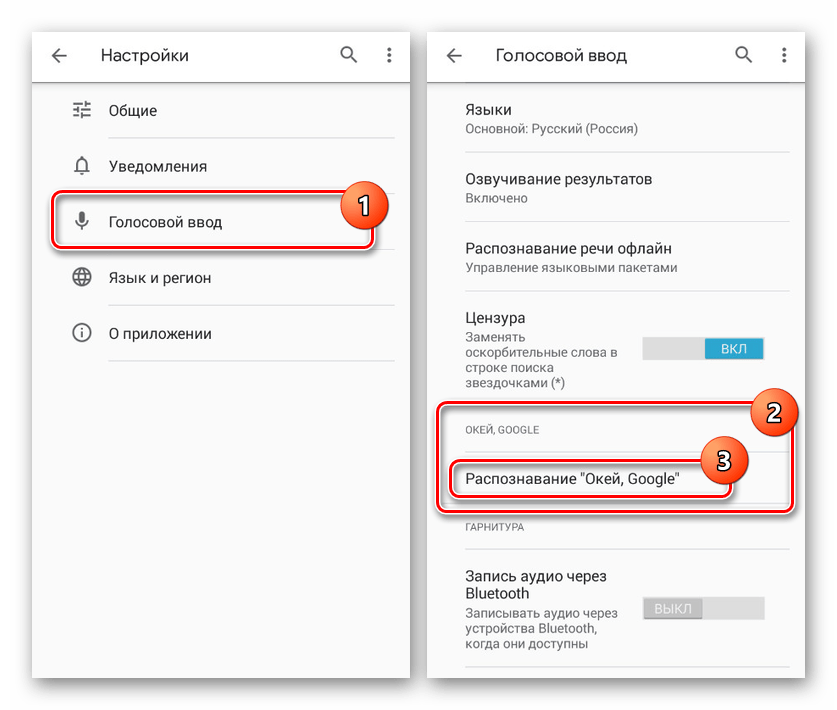
Task: Enable Bluetooth audio recording switch showing ВЫКЛ
Action: [703, 609]
